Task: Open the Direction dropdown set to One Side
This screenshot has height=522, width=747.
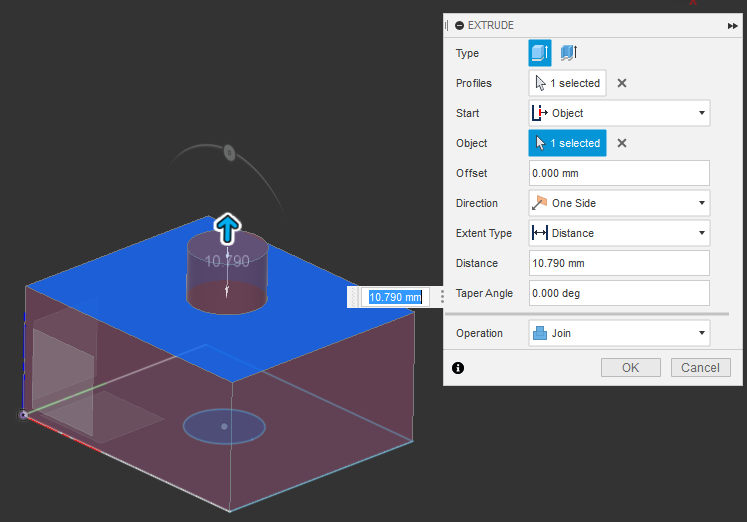Action: coord(619,203)
